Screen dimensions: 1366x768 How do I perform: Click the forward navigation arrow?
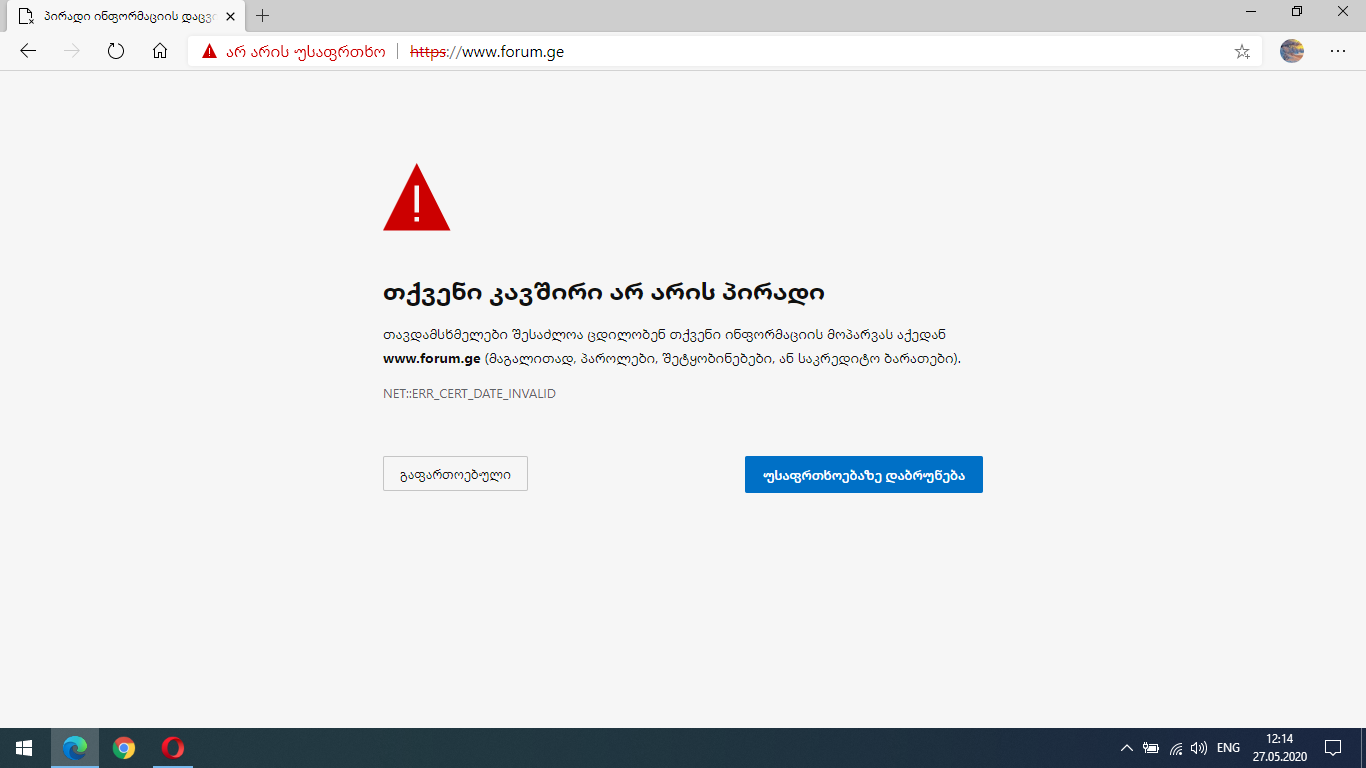72,51
